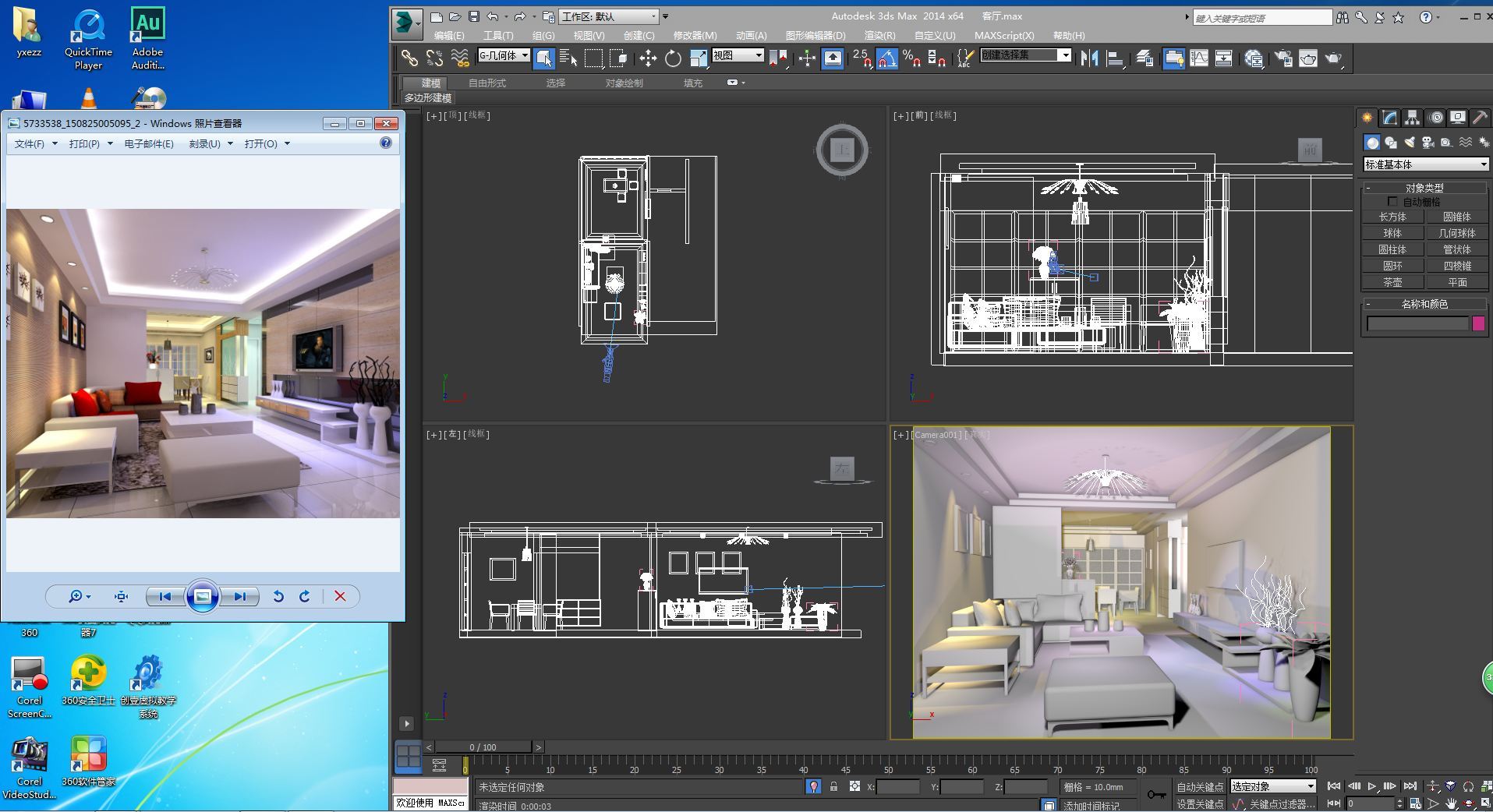Click the Unlink Selection tool

coord(434,58)
